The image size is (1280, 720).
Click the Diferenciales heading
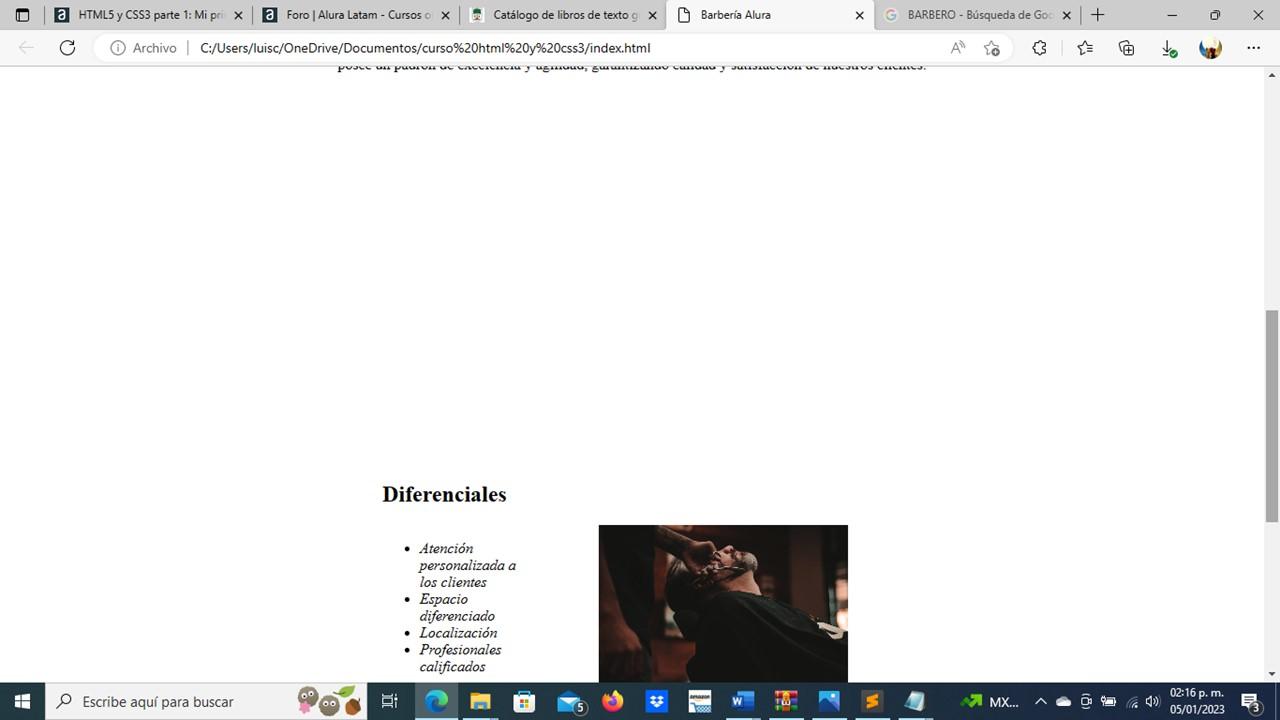(x=444, y=494)
